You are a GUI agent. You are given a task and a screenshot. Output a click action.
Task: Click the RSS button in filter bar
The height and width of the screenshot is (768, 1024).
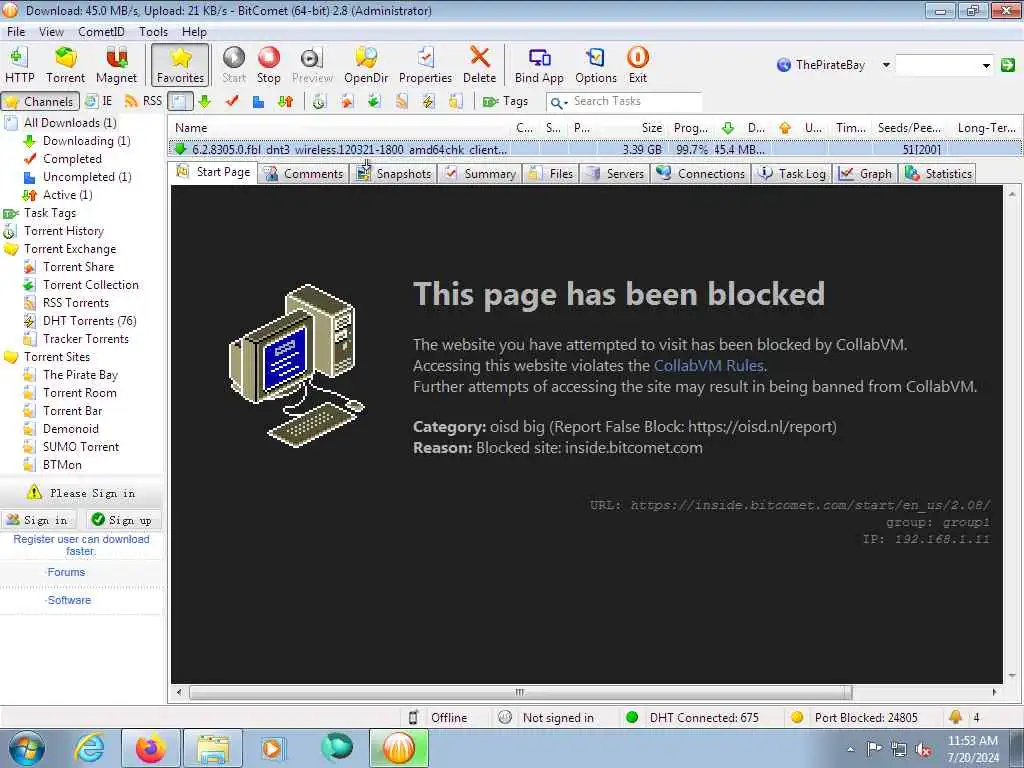click(143, 101)
